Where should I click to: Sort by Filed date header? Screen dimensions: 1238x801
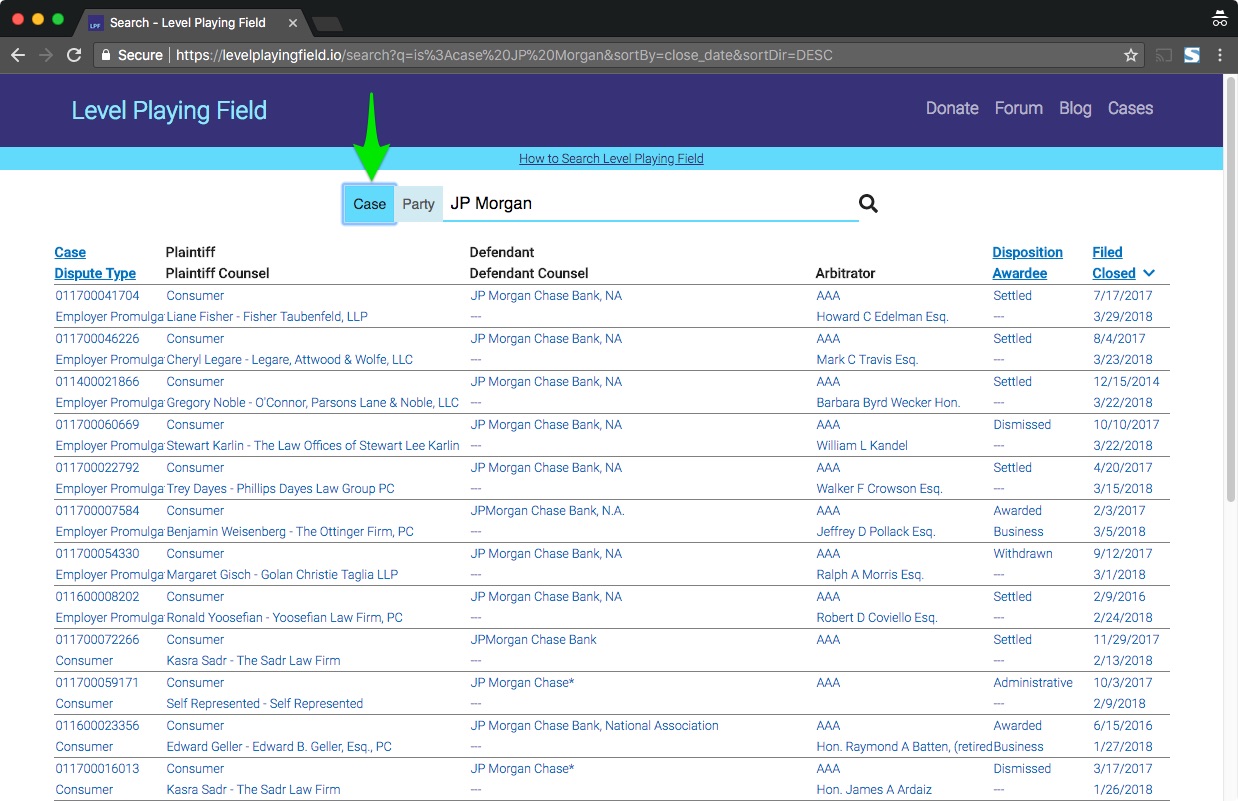click(x=1107, y=252)
